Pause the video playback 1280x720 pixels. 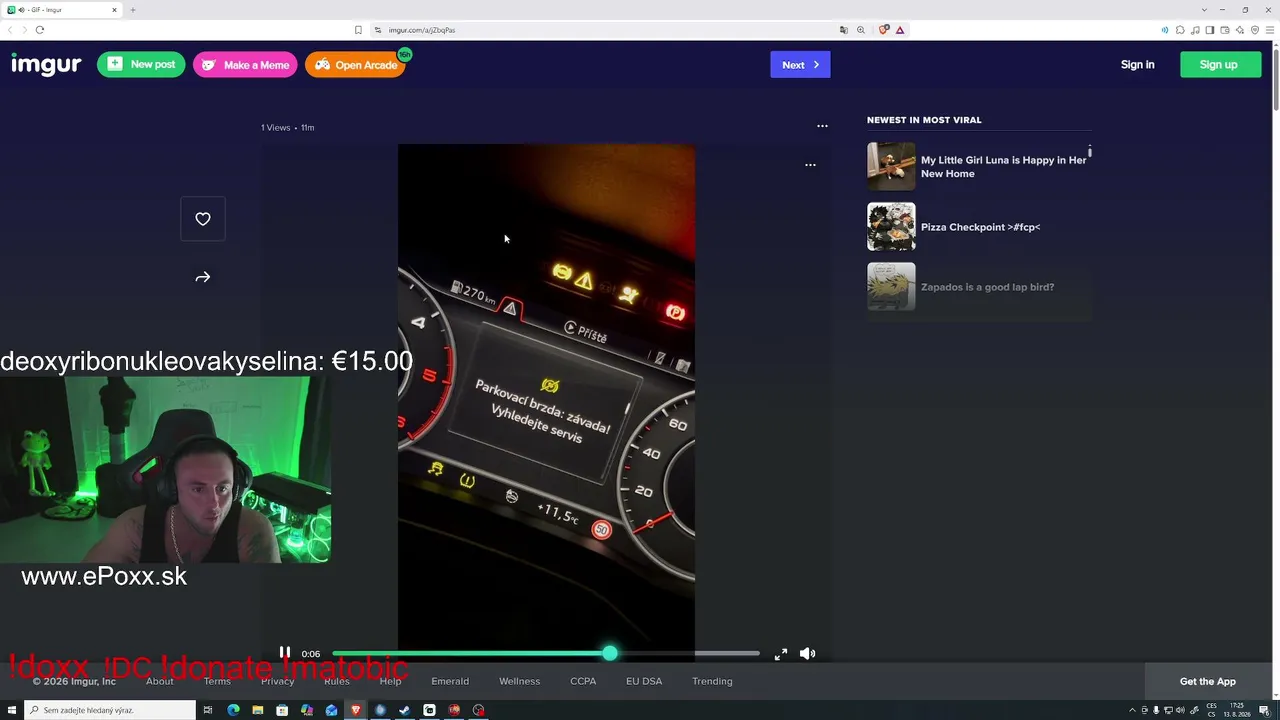[285, 653]
